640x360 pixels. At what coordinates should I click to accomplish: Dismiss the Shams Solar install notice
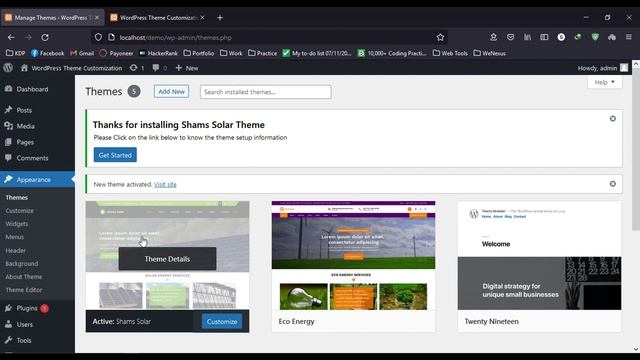point(613,118)
